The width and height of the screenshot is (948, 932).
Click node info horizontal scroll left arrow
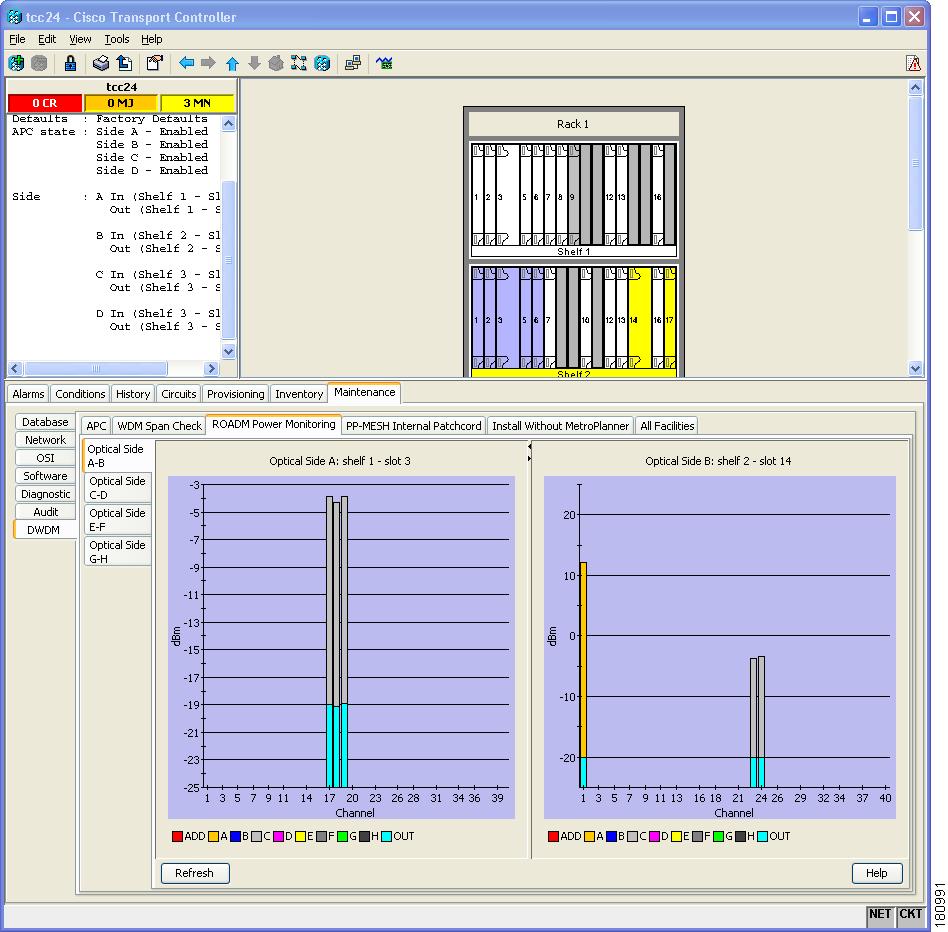coord(16,368)
